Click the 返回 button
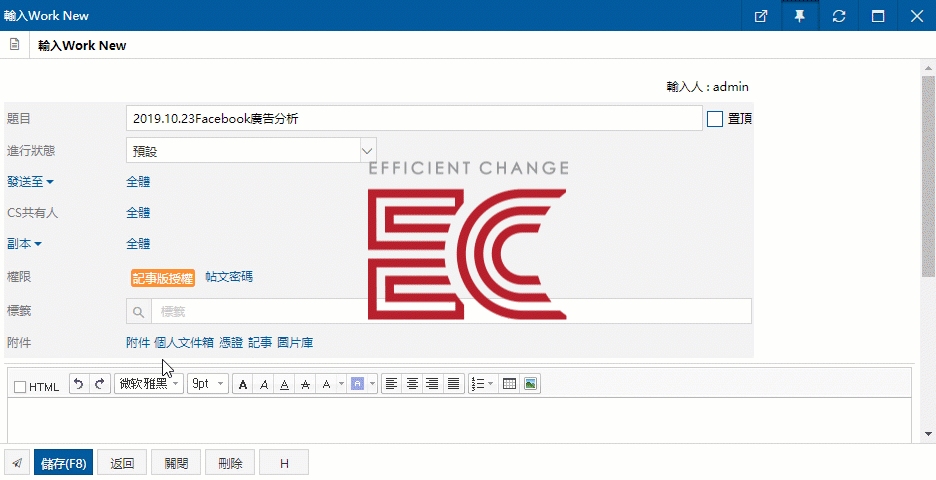Image resolution: width=936 pixels, height=480 pixels. [x=122, y=463]
